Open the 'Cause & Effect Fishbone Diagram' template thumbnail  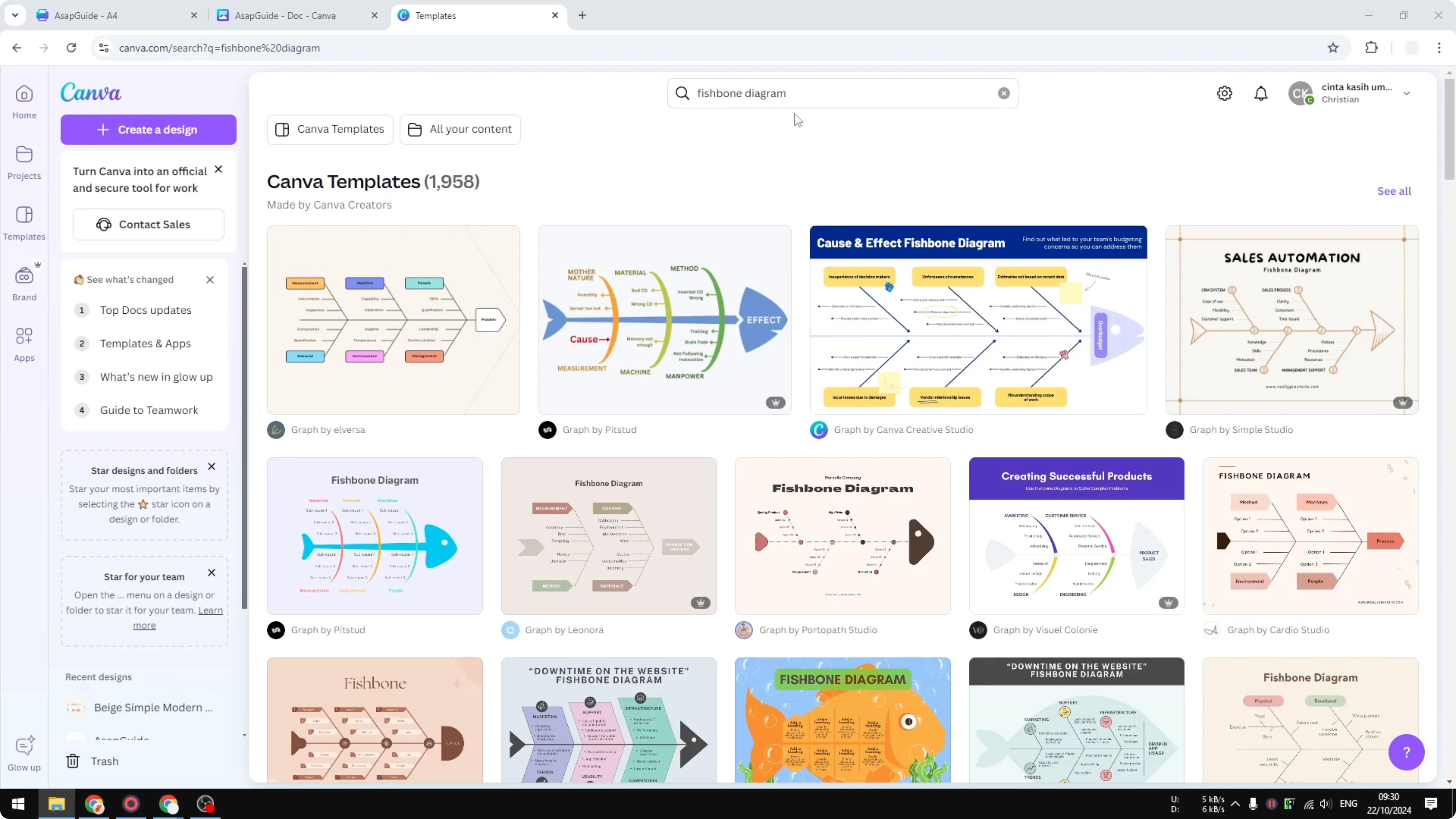click(978, 319)
